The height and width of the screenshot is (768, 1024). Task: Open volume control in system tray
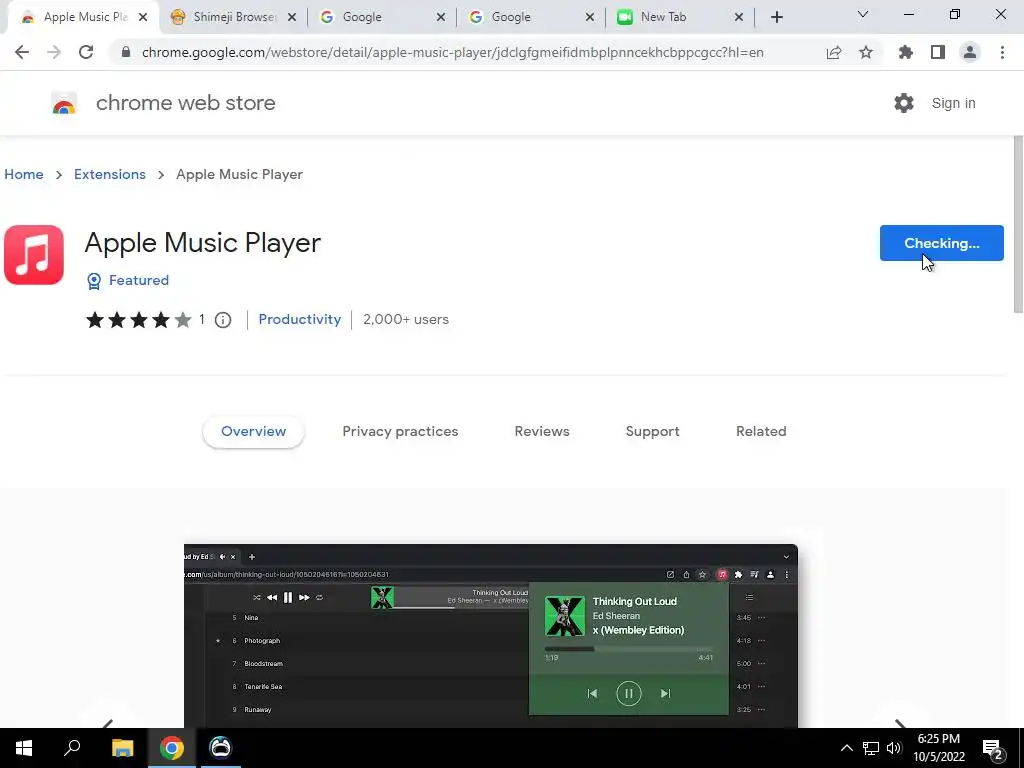[x=894, y=748]
